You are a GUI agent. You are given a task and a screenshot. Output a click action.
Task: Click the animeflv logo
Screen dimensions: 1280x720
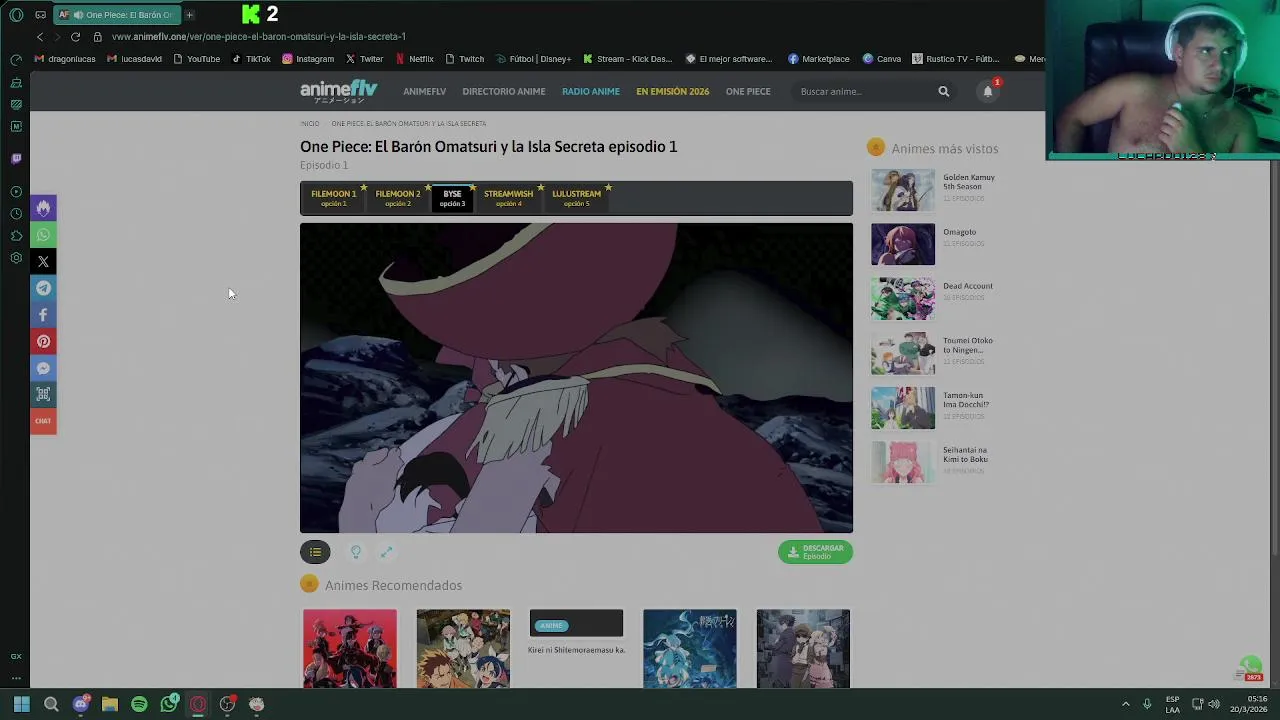(x=339, y=91)
